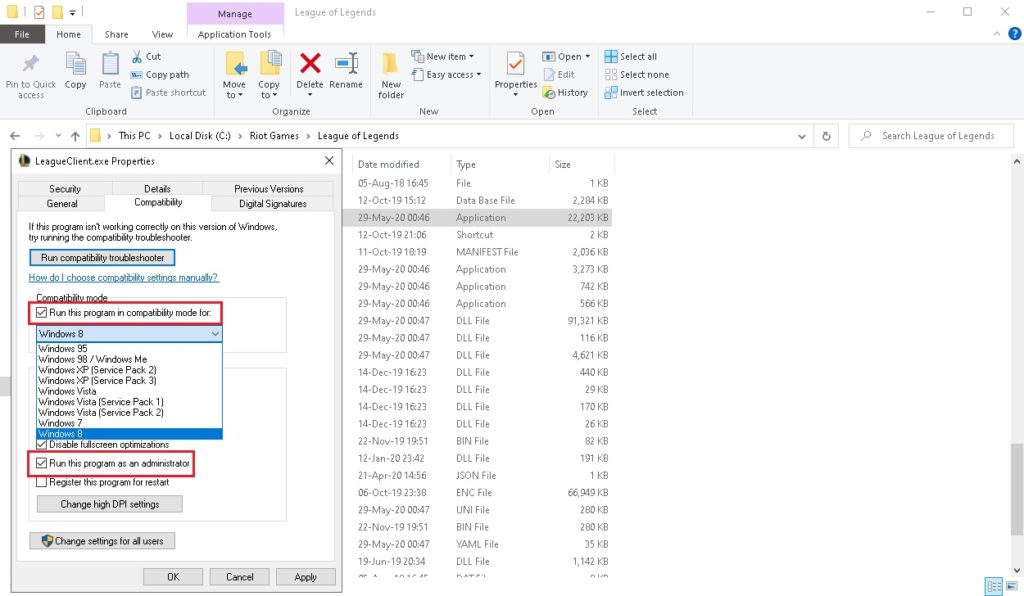Click Riot Games in the address path

tap(274, 136)
